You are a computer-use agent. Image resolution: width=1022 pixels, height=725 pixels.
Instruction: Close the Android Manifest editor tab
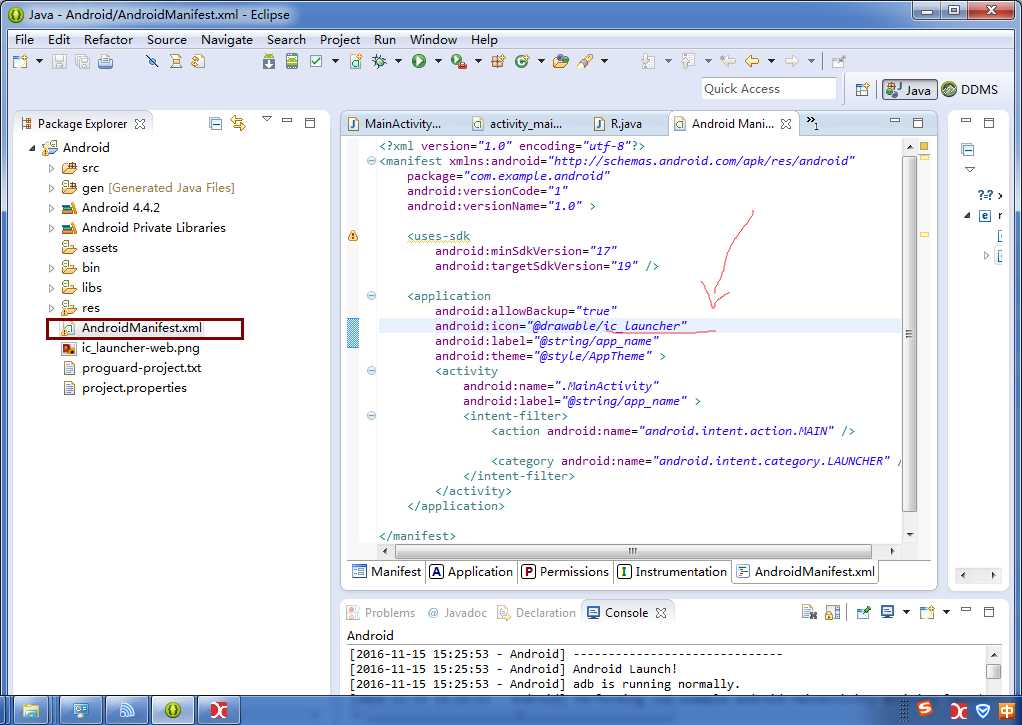click(x=786, y=124)
